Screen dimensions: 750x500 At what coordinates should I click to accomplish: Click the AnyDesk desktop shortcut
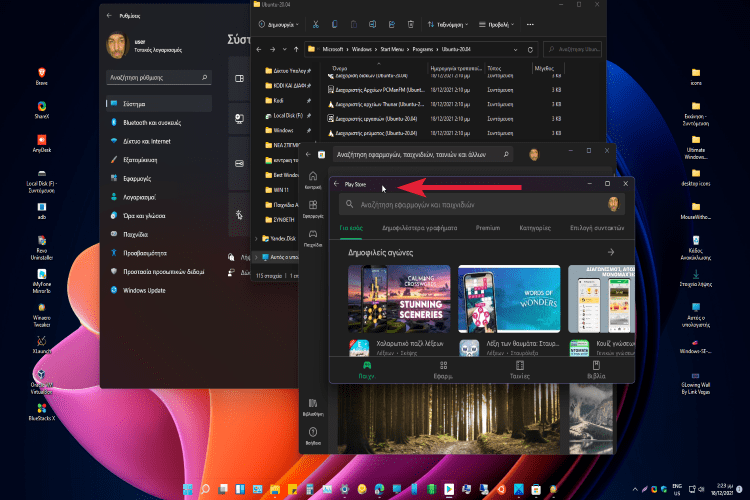42,143
